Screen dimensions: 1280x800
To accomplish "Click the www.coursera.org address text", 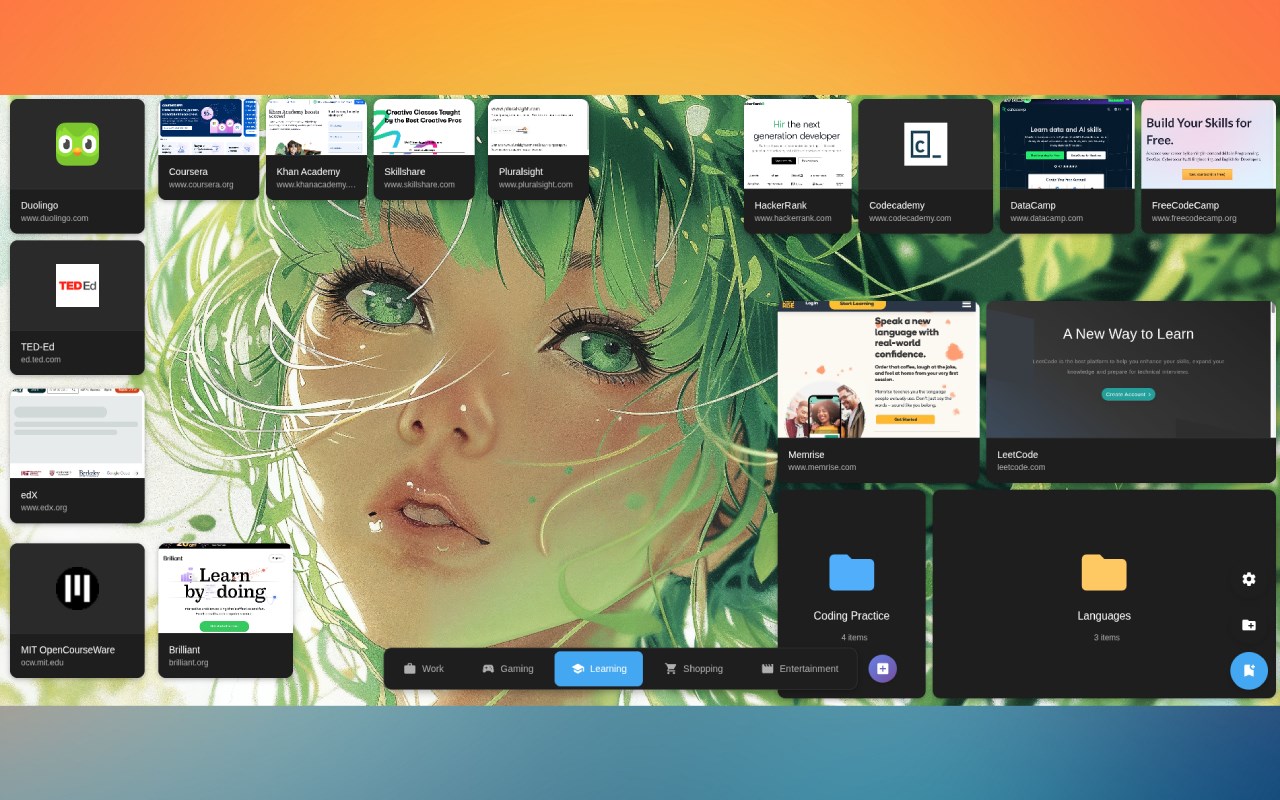I will click(201, 184).
